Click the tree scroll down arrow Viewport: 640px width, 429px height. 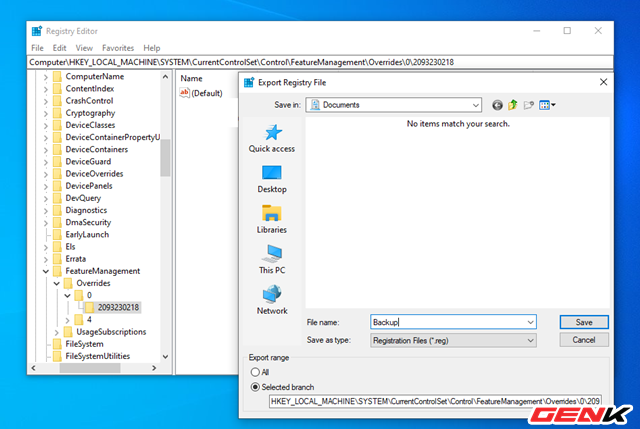click(165, 357)
